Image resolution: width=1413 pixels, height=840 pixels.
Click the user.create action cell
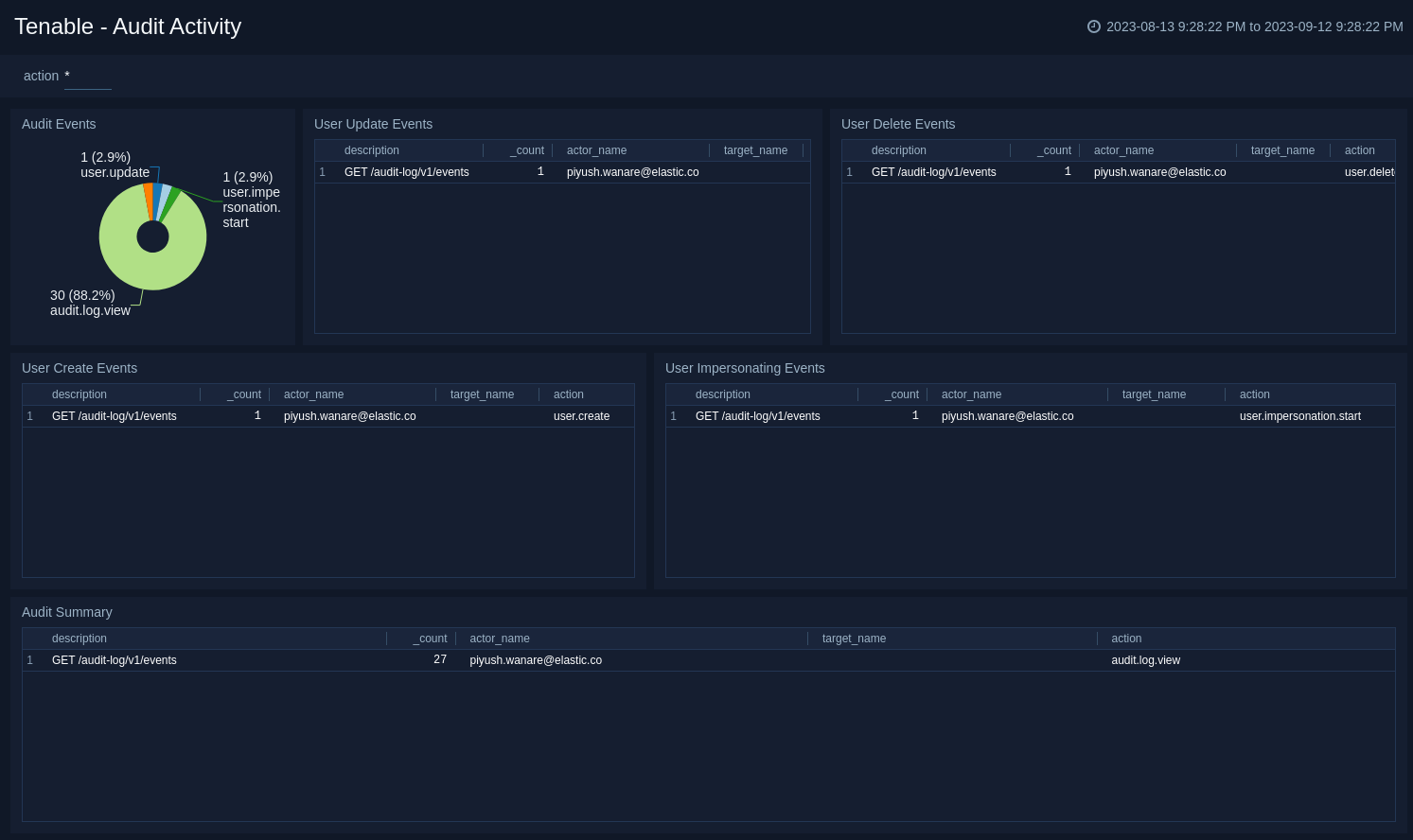click(582, 416)
